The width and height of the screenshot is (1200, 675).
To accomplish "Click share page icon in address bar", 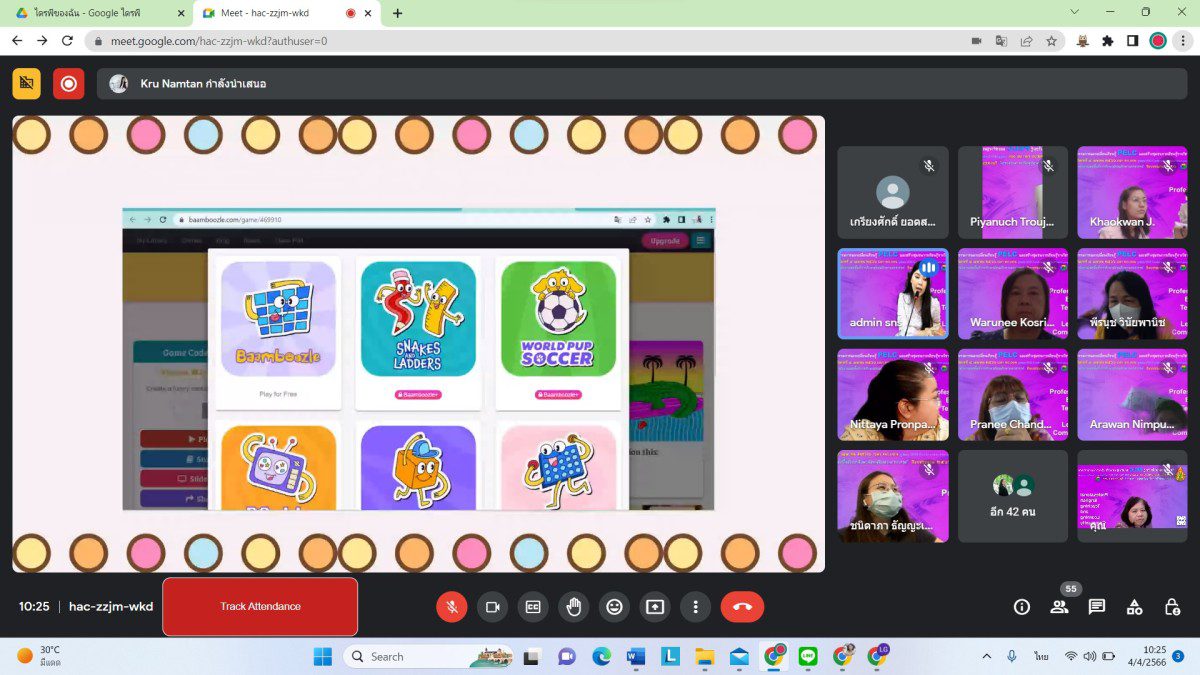I will click(1026, 41).
